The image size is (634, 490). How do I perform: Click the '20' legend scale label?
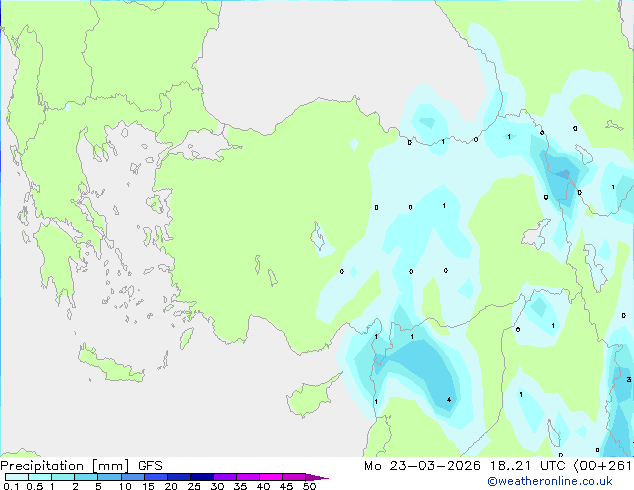tap(171, 486)
